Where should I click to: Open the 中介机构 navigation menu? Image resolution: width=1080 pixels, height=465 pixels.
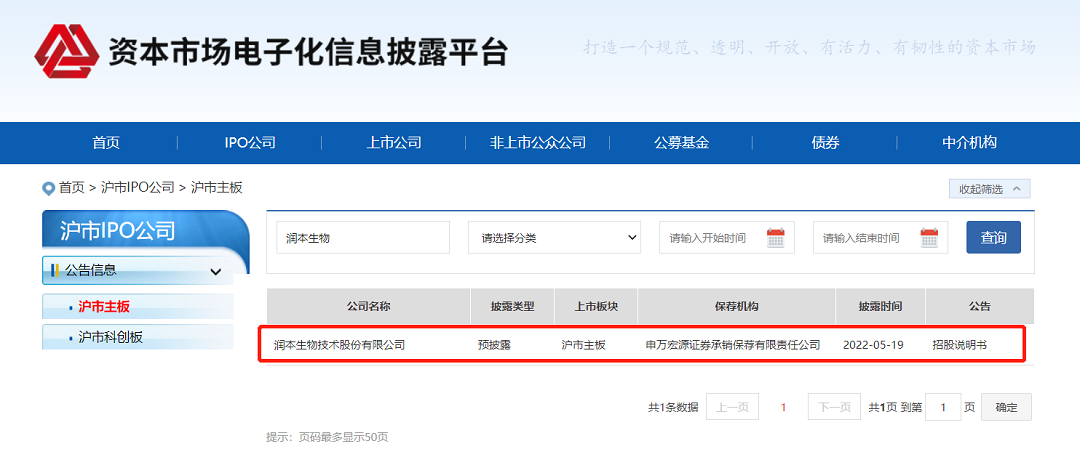point(969,143)
